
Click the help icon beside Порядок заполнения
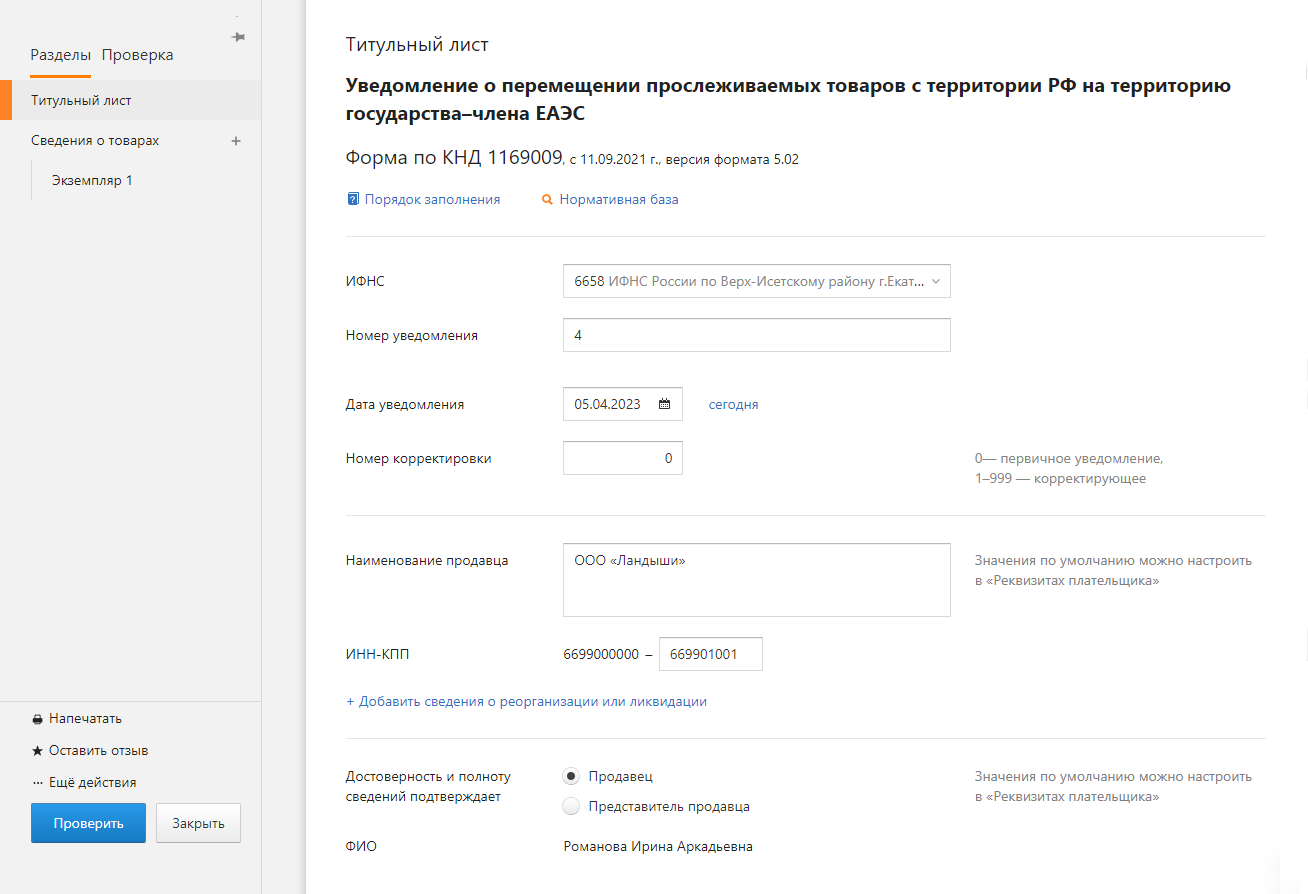pos(353,199)
